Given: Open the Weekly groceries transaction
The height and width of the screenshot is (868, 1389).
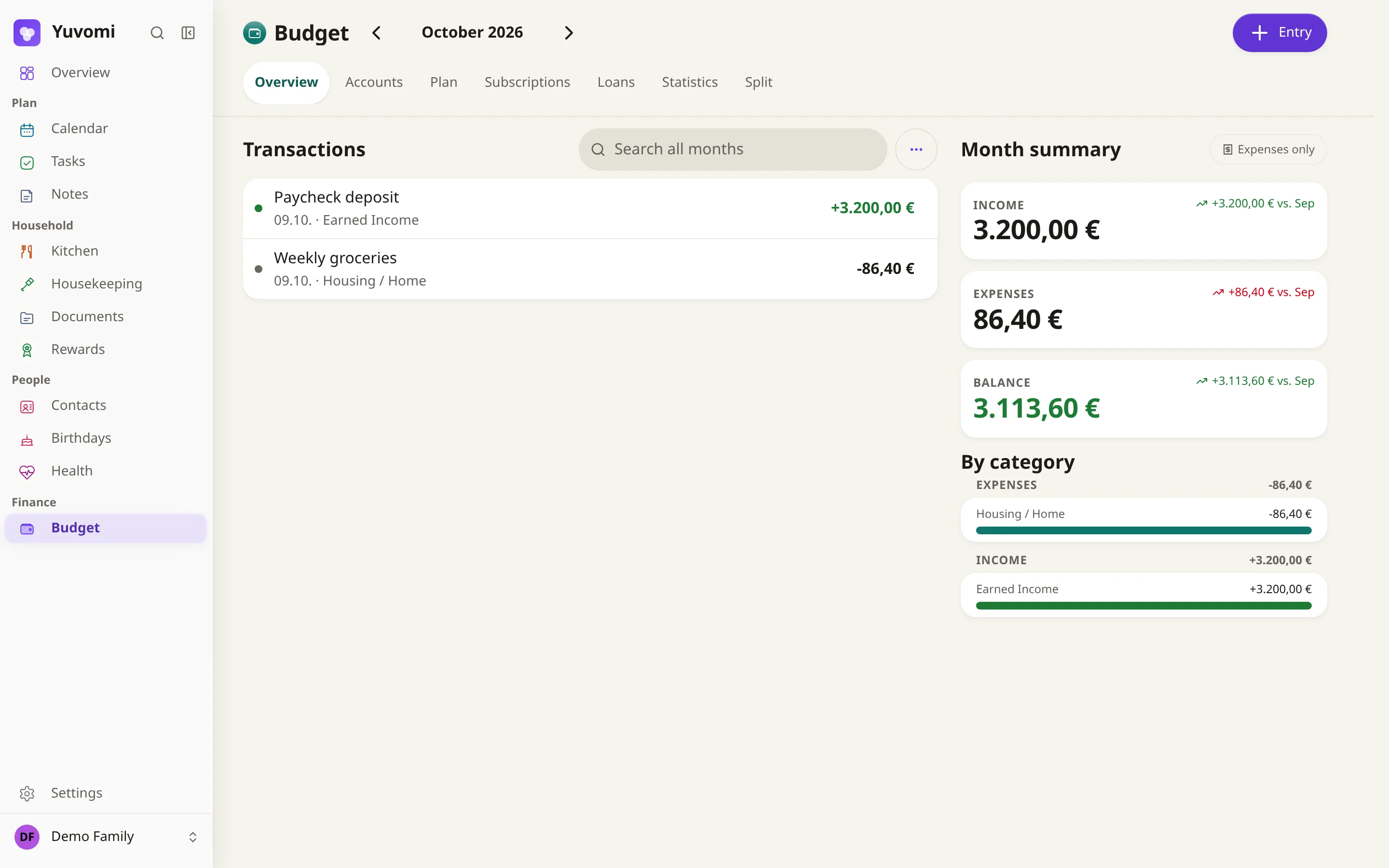Looking at the screenshot, I should pyautogui.click(x=590, y=269).
